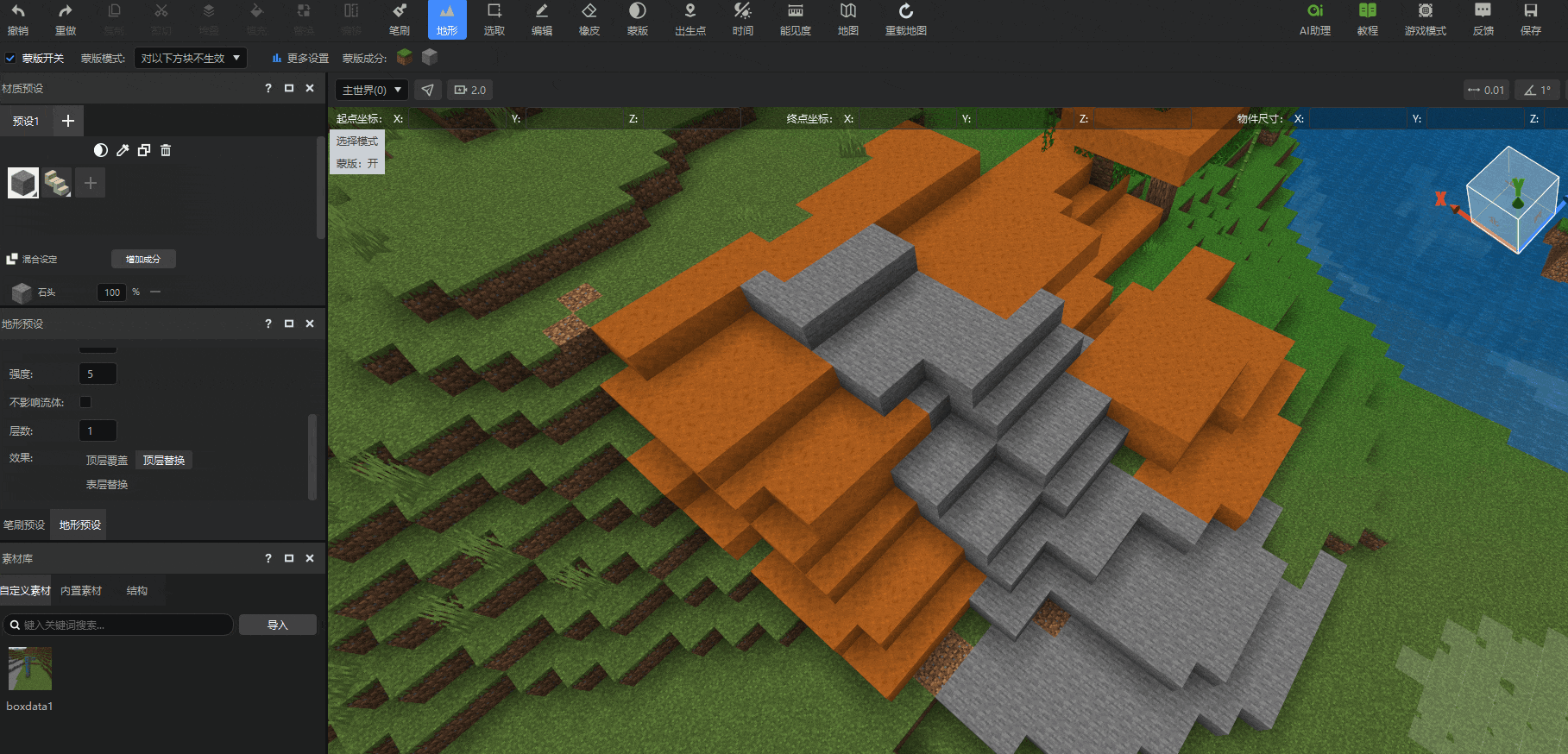Select the 橡皮 eraser tool
The image size is (1568, 754).
pos(589,20)
